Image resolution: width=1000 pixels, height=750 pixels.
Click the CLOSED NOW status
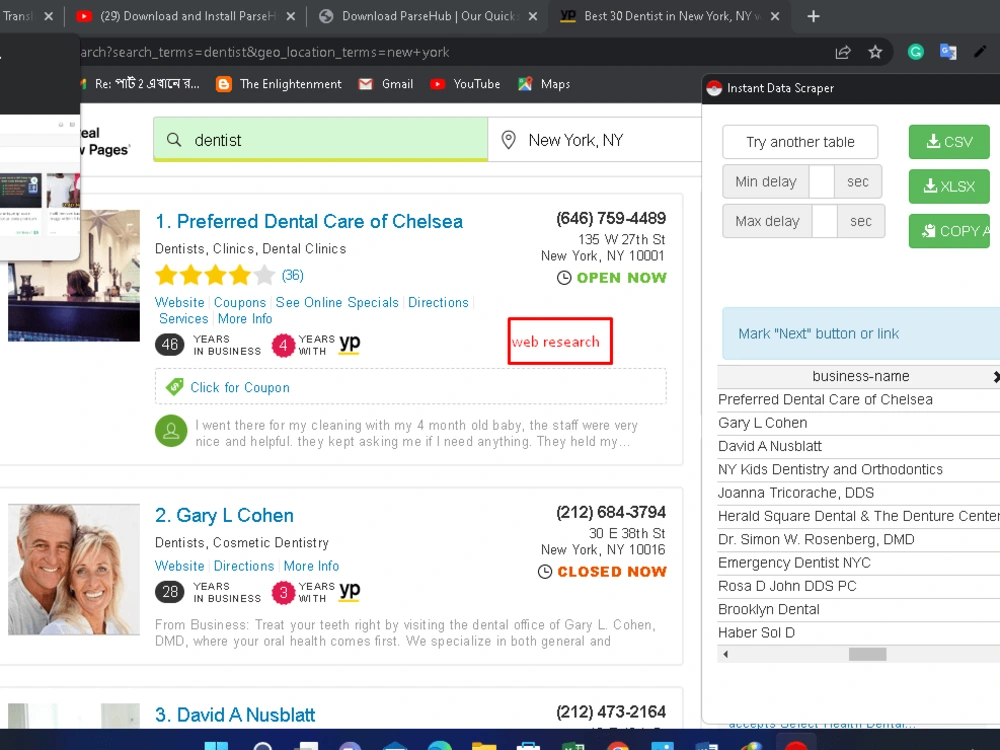[603, 571]
